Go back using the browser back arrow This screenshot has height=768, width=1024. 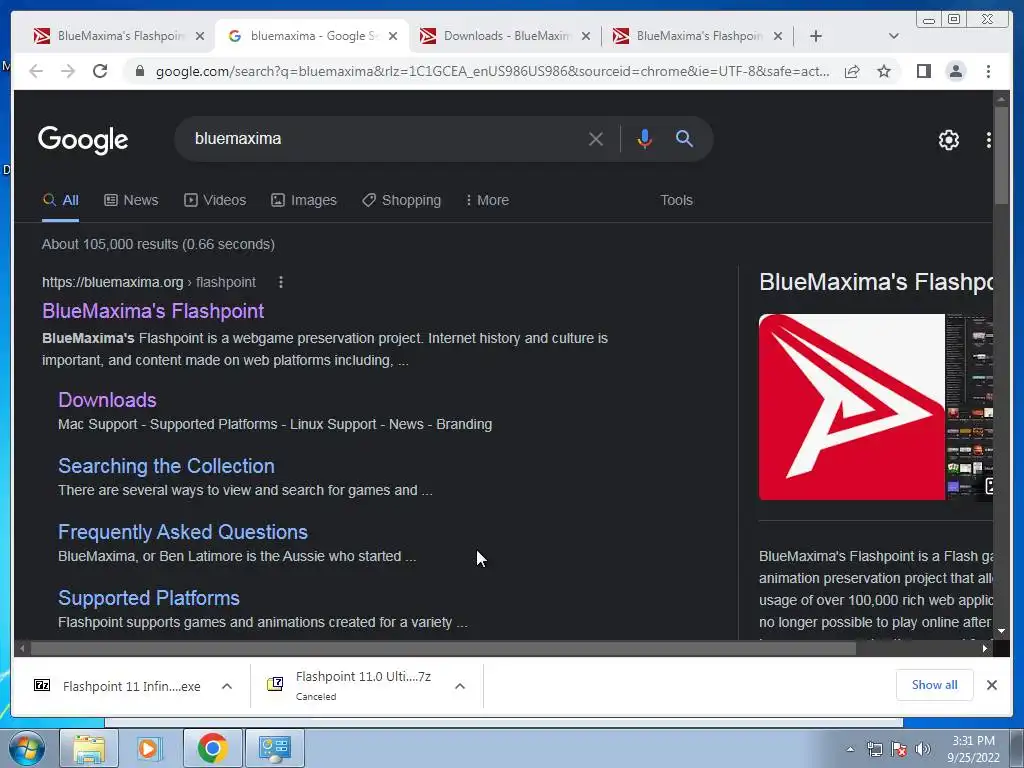coord(36,71)
